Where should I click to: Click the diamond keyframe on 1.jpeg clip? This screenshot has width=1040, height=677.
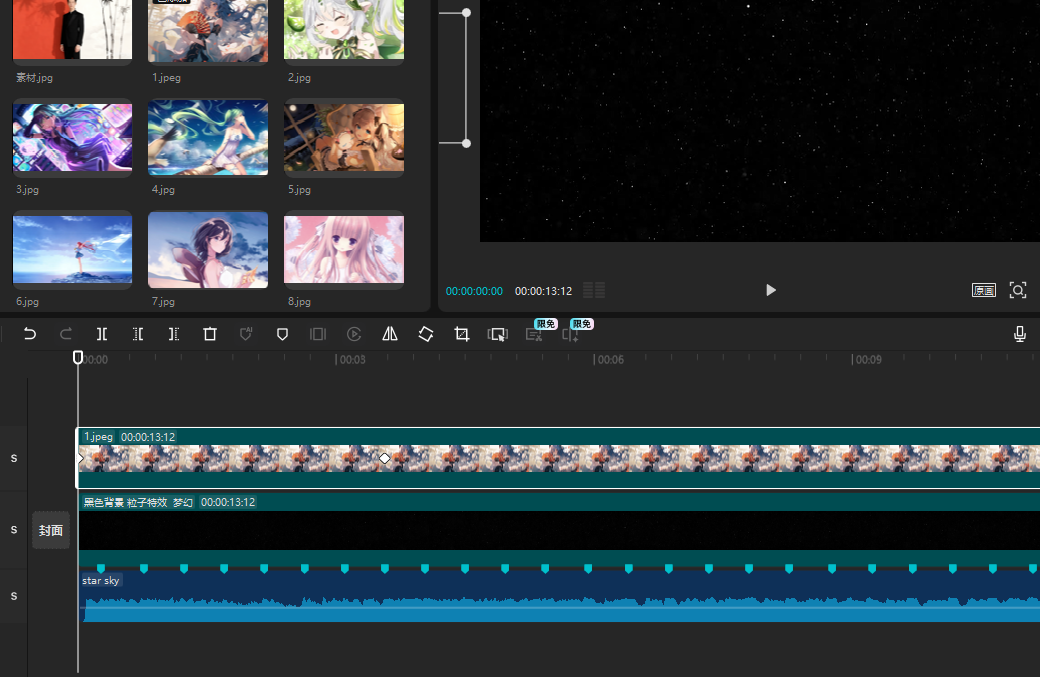pos(385,458)
